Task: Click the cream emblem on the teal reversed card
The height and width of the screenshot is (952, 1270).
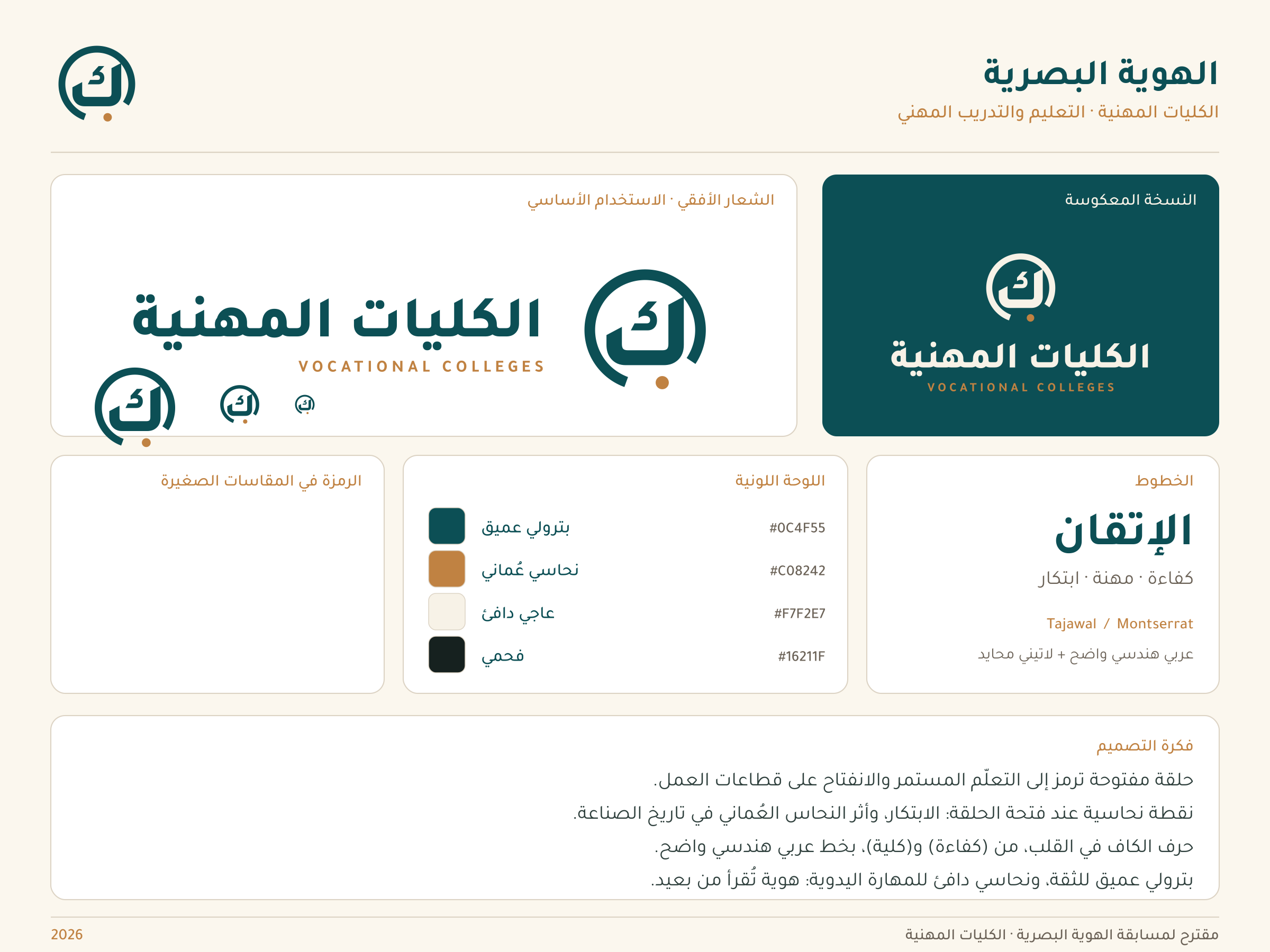Action: (1020, 288)
